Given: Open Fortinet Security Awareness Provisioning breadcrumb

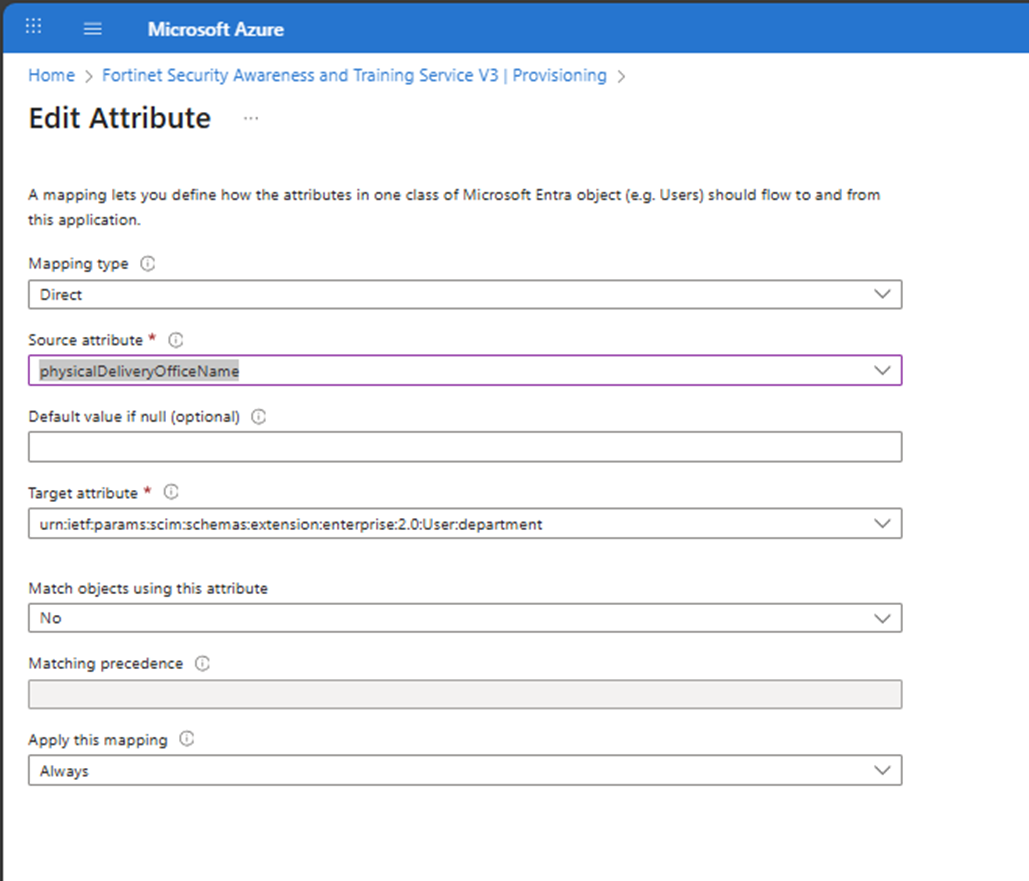Looking at the screenshot, I should click(x=354, y=75).
